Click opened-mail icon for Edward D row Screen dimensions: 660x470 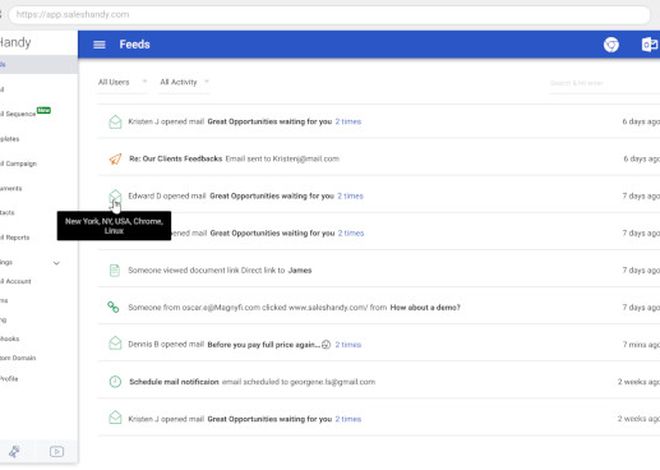pyautogui.click(x=115, y=196)
